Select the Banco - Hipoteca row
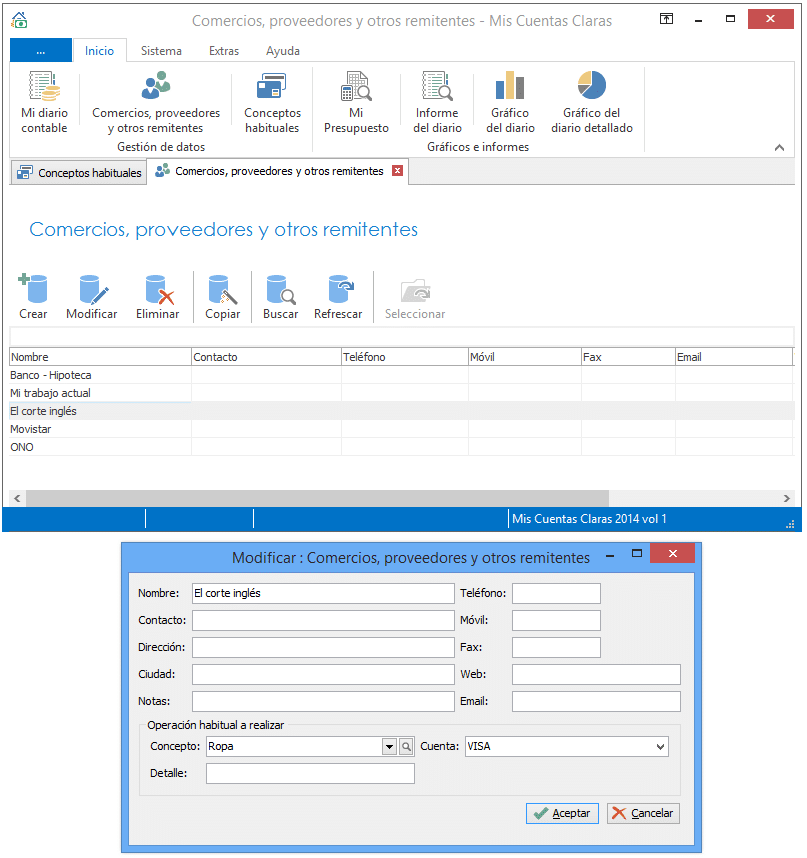Screen dimensions: 807x858 tap(402, 375)
